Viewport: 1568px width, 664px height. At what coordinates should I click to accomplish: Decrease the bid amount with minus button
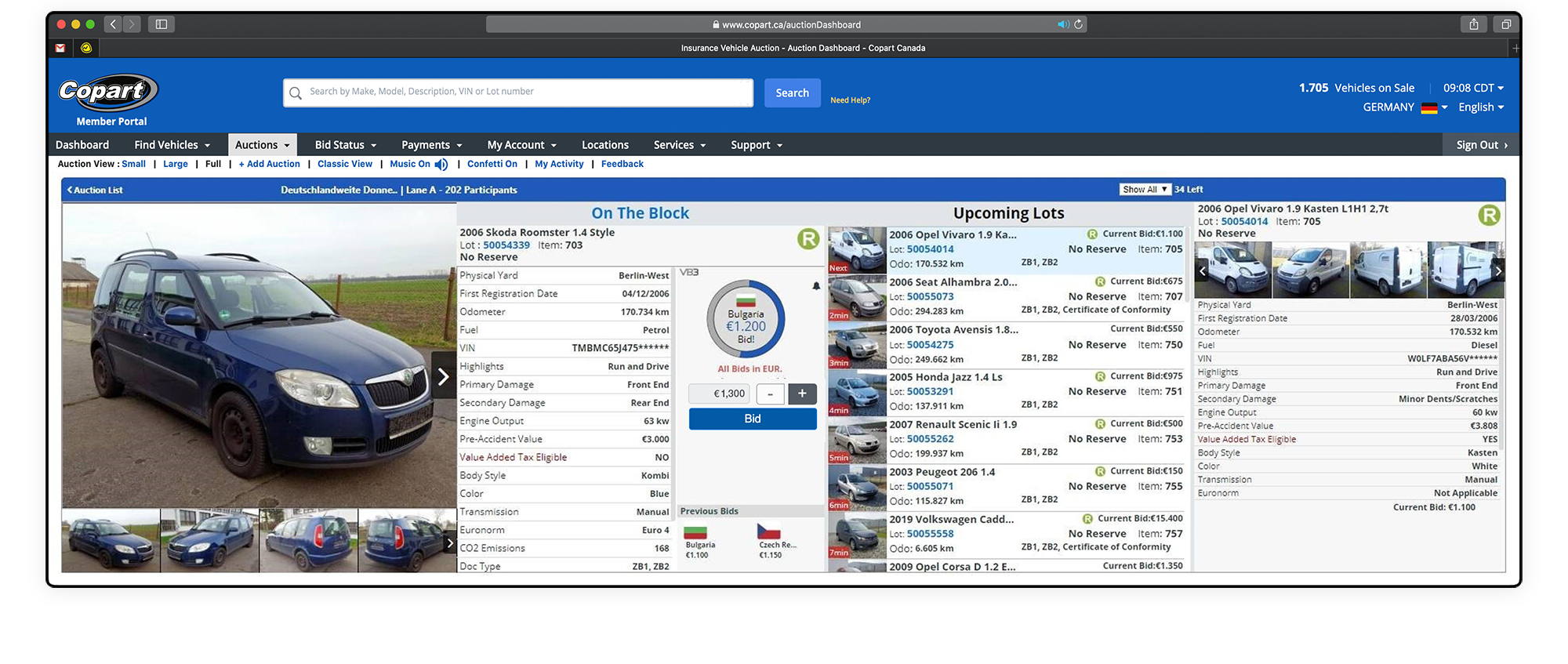point(771,394)
